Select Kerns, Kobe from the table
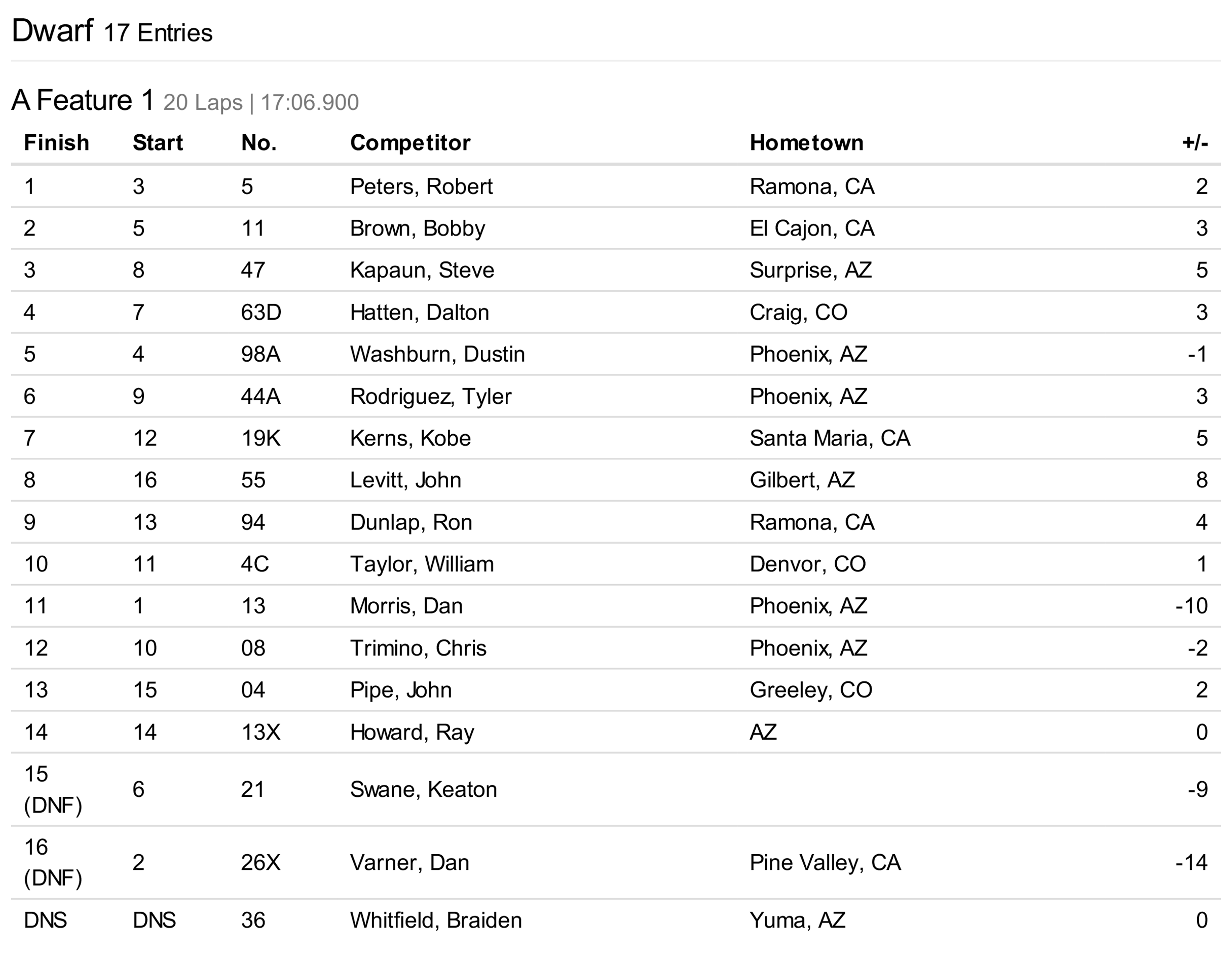Image resolution: width=1232 pixels, height=959 pixels. pyautogui.click(x=410, y=438)
